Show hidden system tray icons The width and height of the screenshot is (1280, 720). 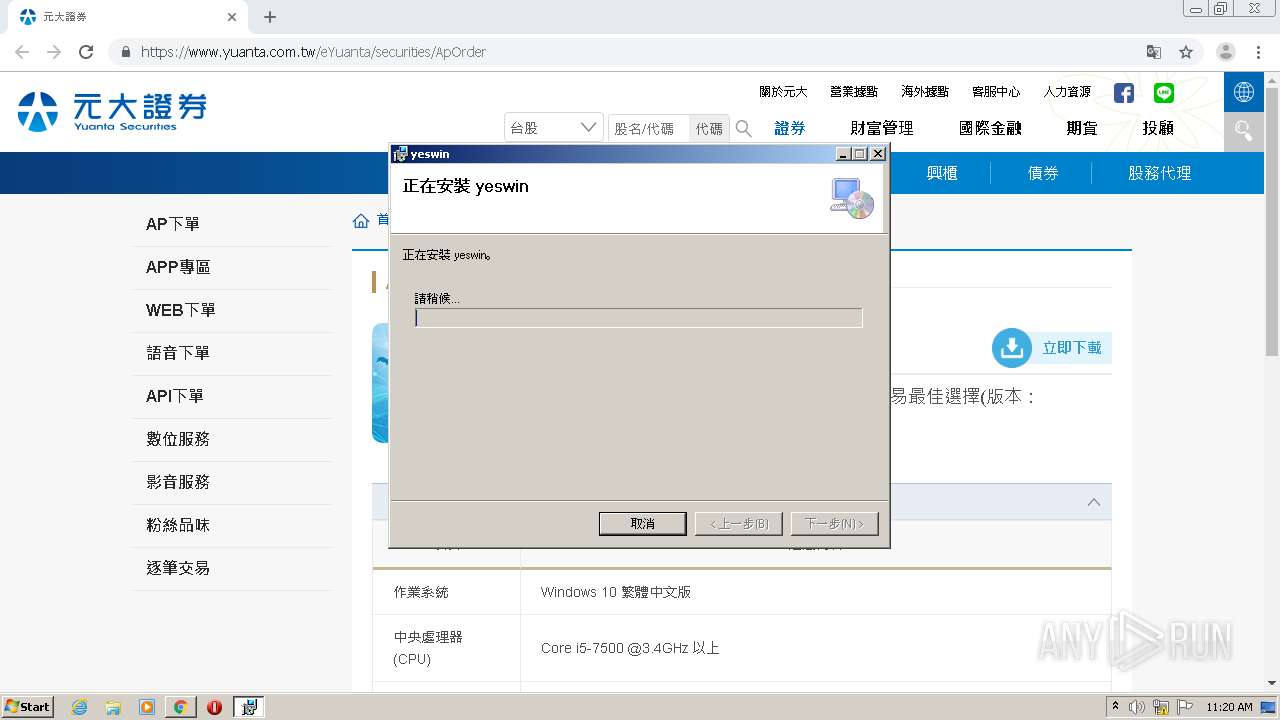pos(1115,707)
